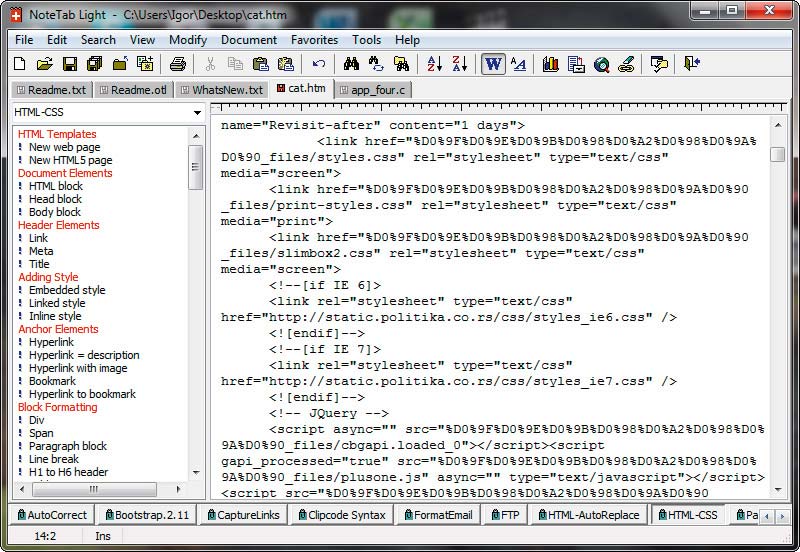View the document in a browser with the globe-magnifier icon
This screenshot has height=552, width=800.
tap(602, 64)
